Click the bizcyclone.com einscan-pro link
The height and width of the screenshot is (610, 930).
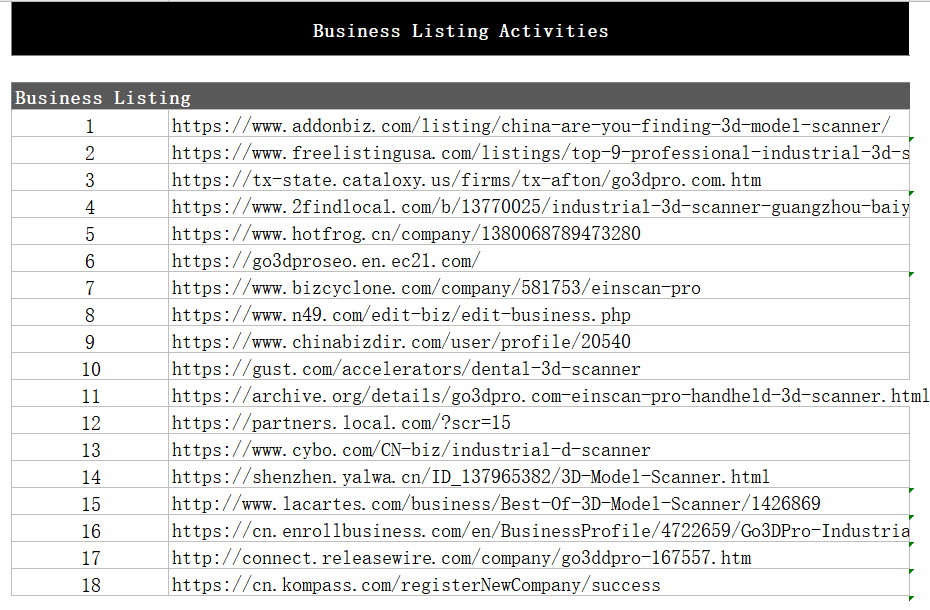pos(436,288)
